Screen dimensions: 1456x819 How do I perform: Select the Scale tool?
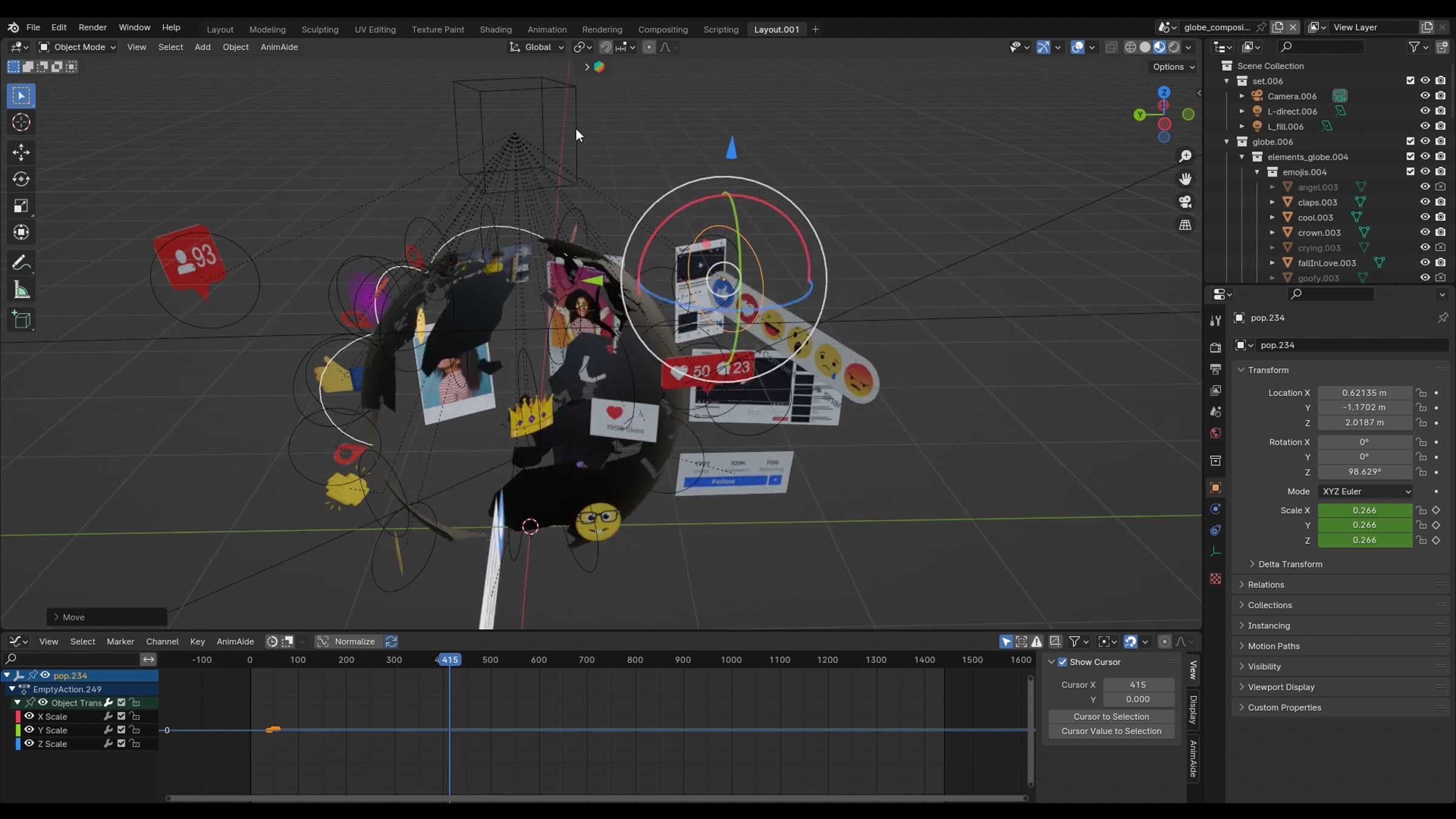pyautogui.click(x=21, y=206)
